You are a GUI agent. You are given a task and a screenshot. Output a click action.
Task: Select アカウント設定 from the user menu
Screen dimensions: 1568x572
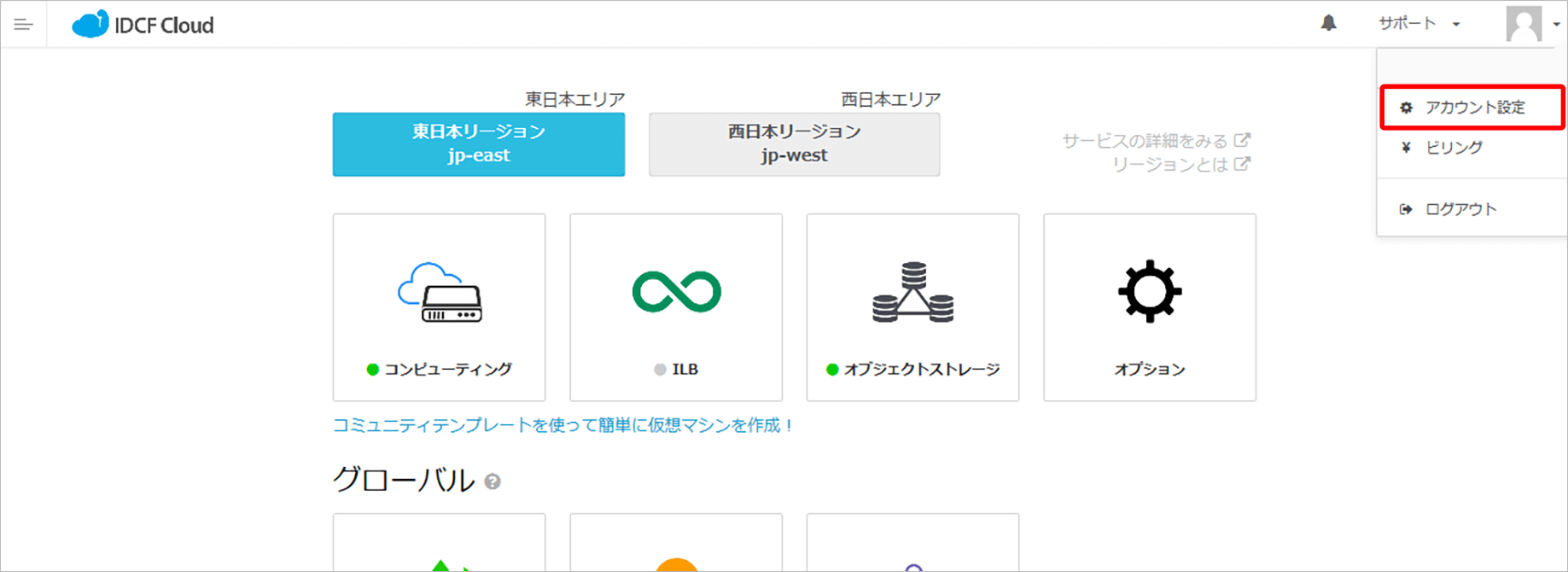pyautogui.click(x=1472, y=108)
